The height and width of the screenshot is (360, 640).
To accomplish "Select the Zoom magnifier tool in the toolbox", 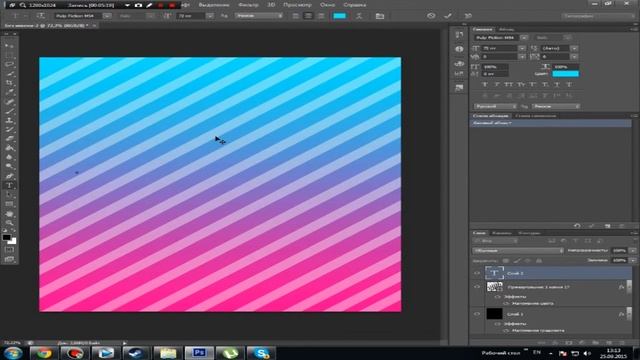I will click(9, 223).
